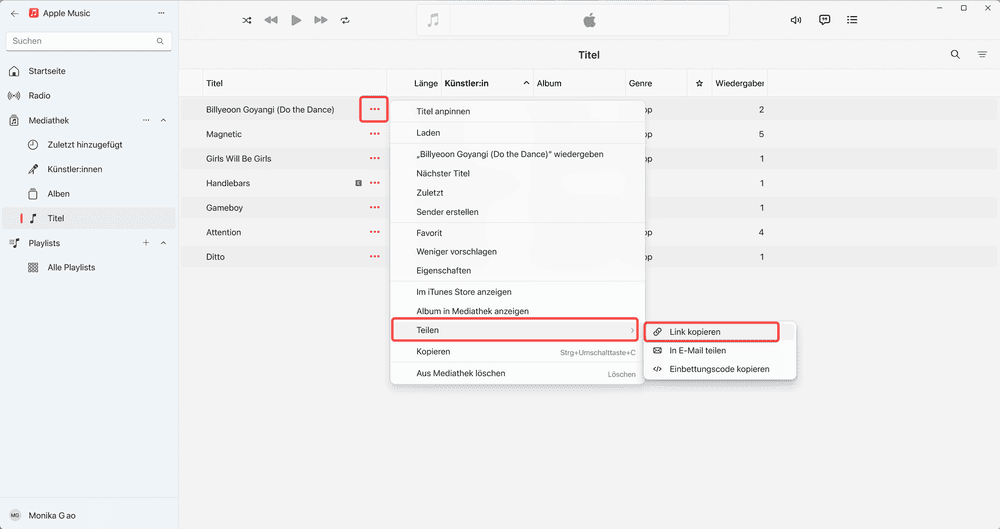
Task: Sort by Länge column header
Action: (x=425, y=84)
